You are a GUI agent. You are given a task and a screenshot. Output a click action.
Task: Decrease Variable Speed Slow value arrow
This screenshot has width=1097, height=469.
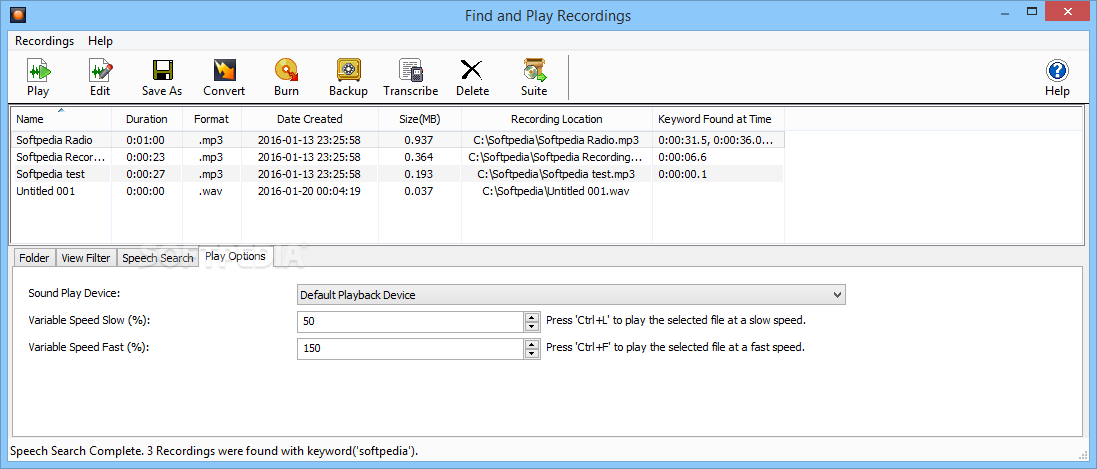(x=532, y=326)
